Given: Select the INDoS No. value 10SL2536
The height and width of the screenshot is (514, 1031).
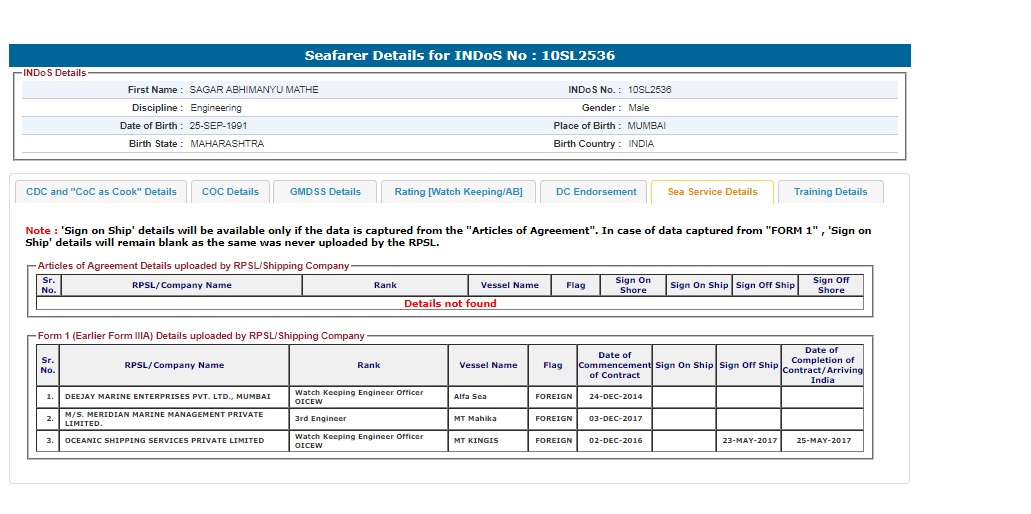Looking at the screenshot, I should pyautogui.click(x=649, y=90).
